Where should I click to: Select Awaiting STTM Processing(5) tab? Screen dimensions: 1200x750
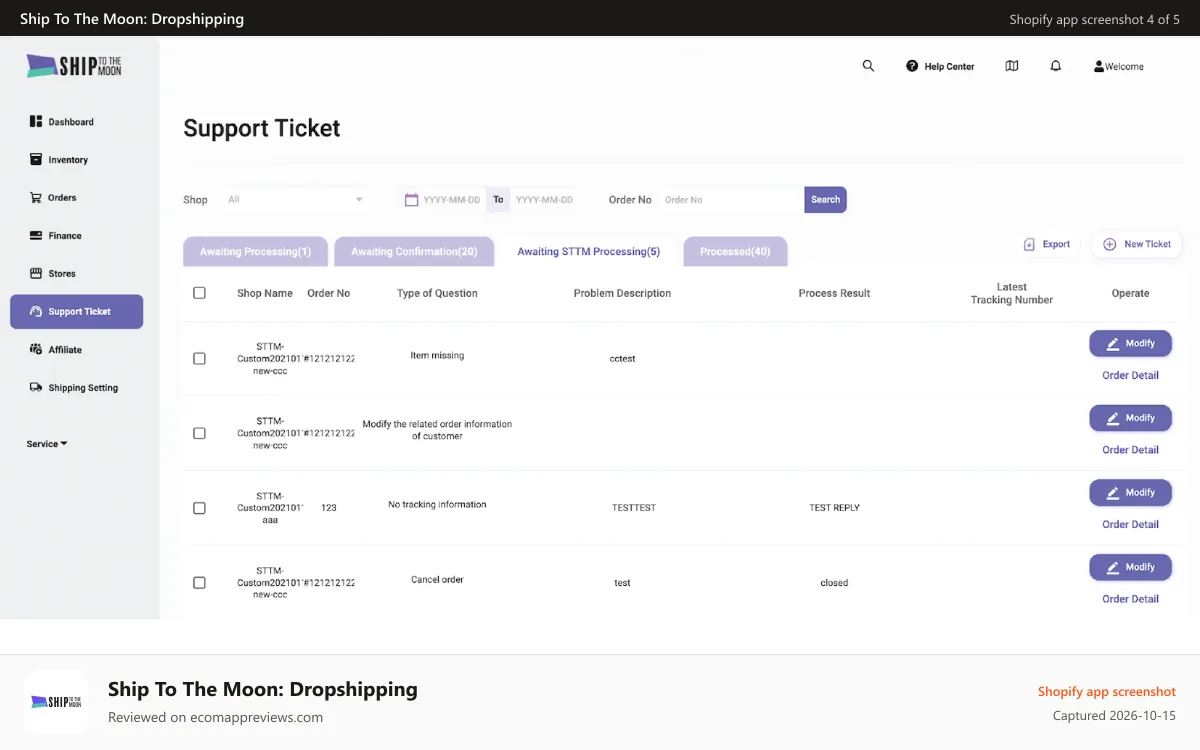[x=588, y=251]
